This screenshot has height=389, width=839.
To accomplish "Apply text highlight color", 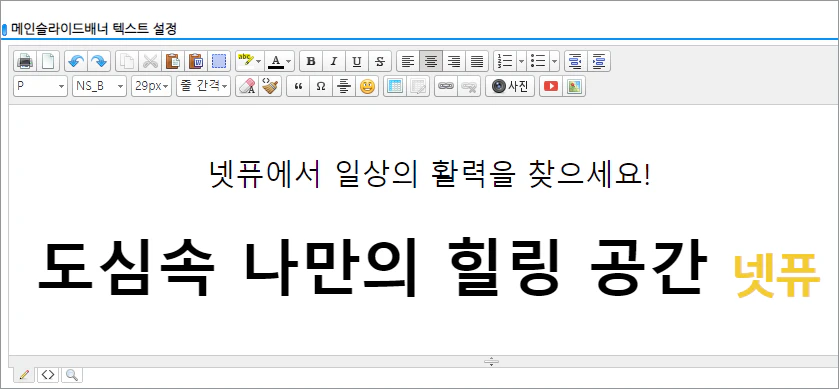I will 246,62.
